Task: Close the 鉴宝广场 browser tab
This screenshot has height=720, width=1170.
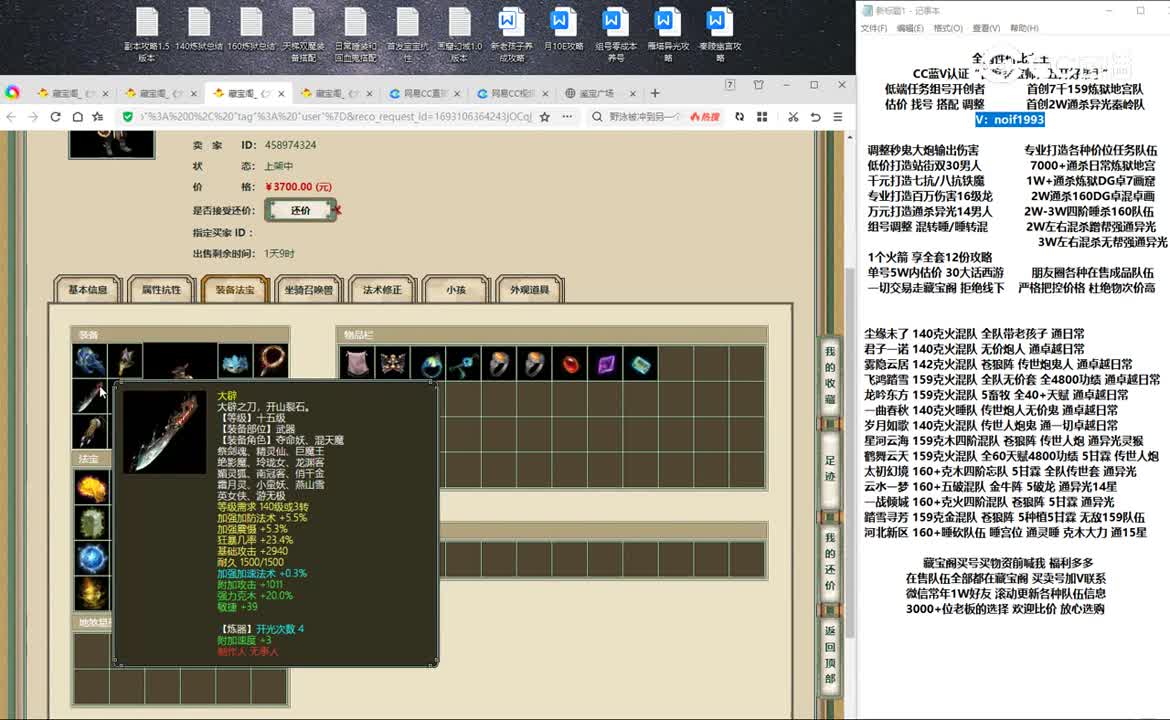Action: point(633,93)
